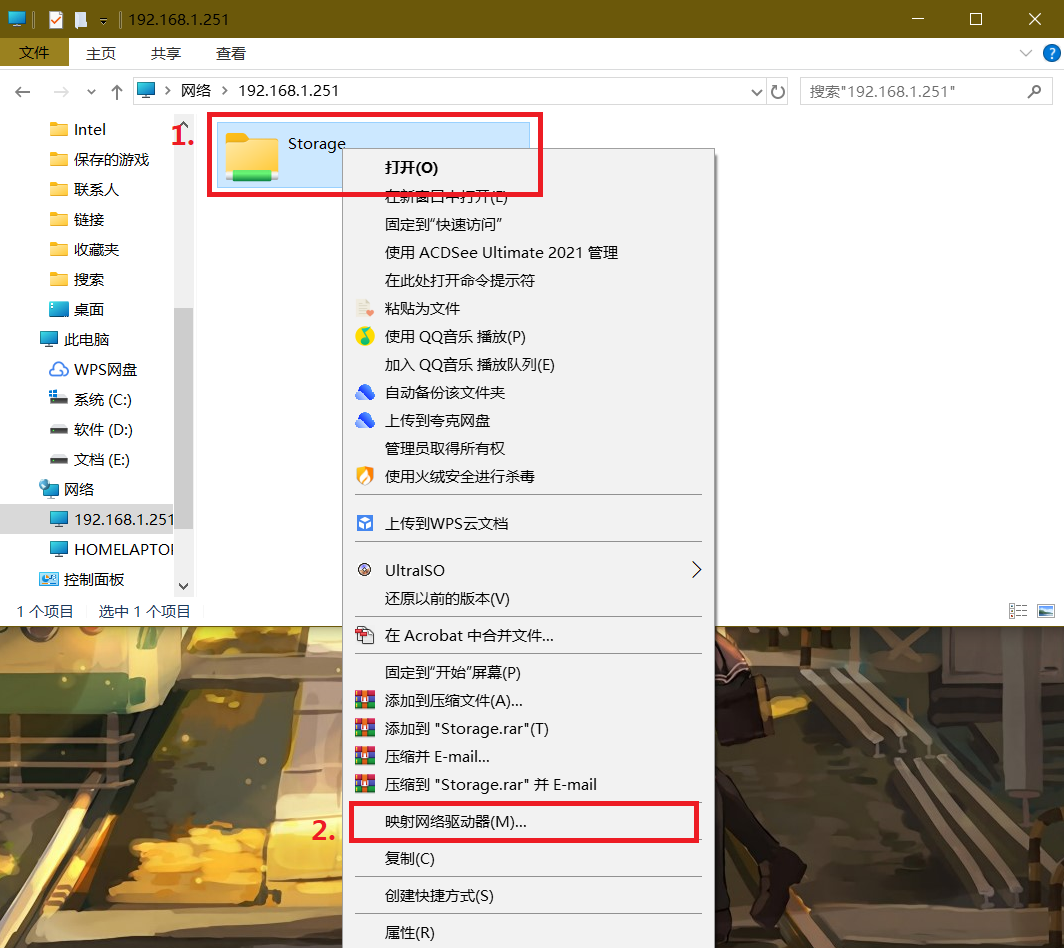Choose 使用火绒安全进行杀毒 menu entry
This screenshot has width=1064, height=948.
tap(459, 477)
